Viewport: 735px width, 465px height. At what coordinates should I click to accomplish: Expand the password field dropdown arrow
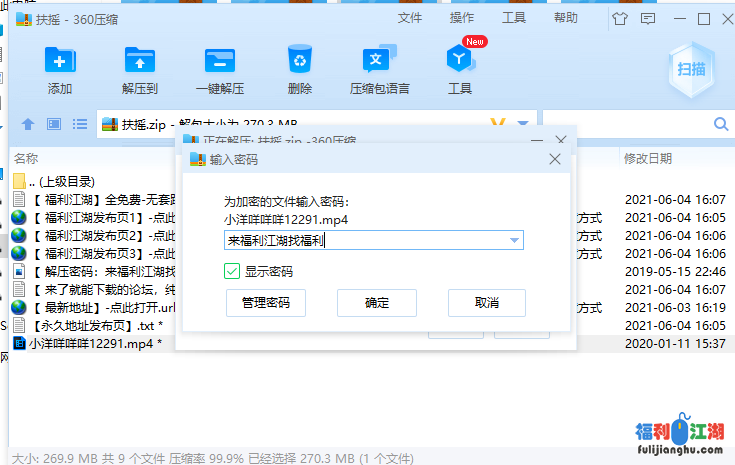[x=515, y=240]
